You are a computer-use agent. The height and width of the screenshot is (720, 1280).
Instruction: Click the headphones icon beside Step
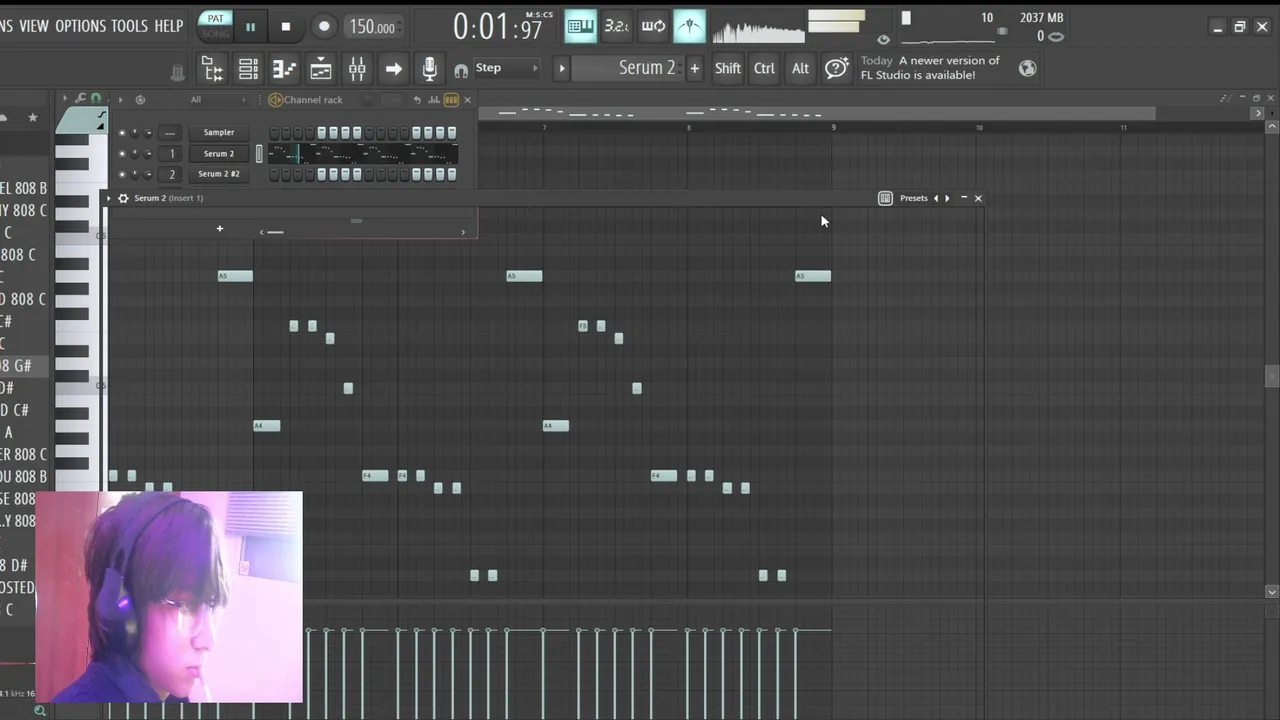click(461, 71)
